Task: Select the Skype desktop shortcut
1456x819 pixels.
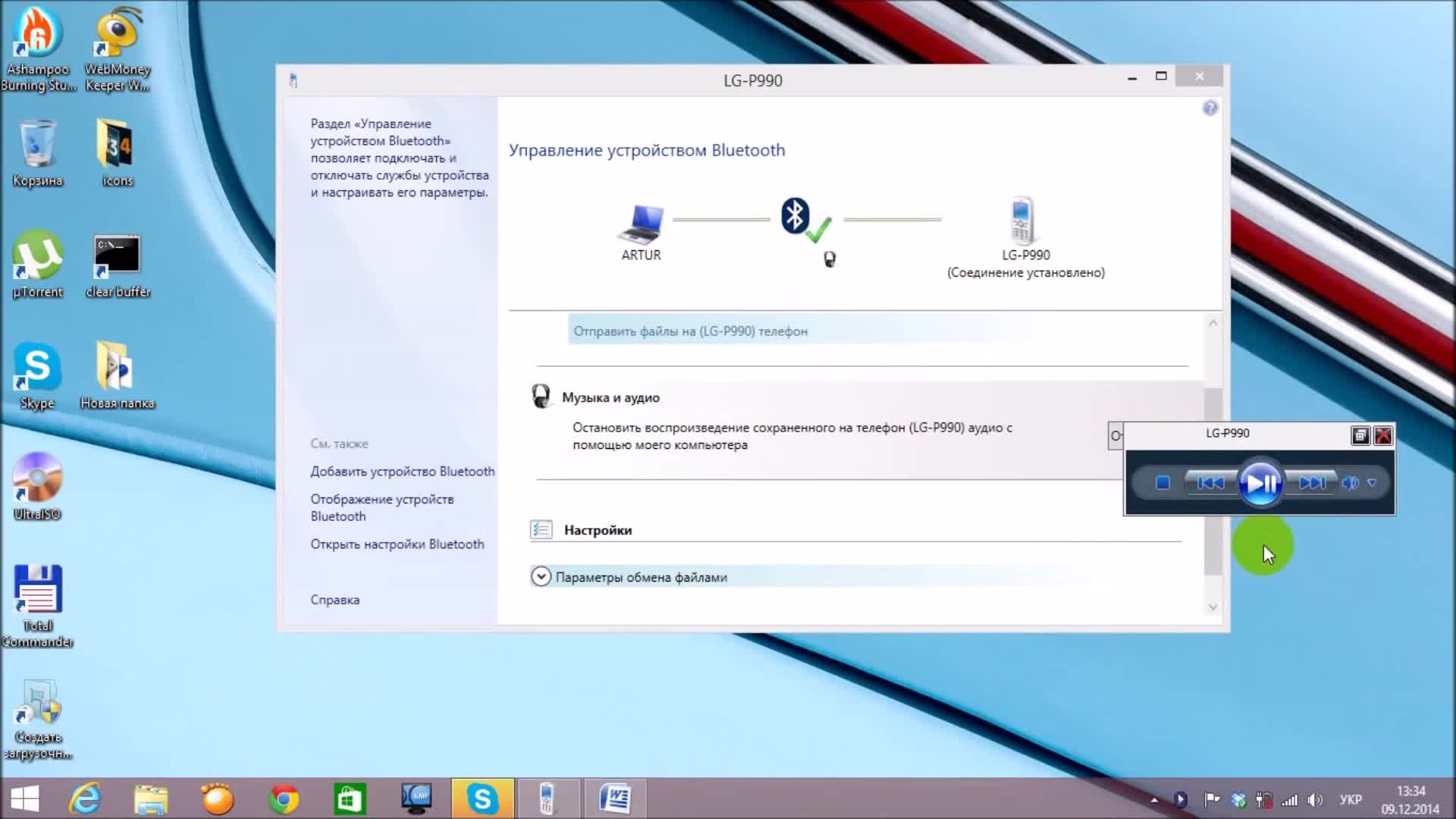Action: click(37, 375)
